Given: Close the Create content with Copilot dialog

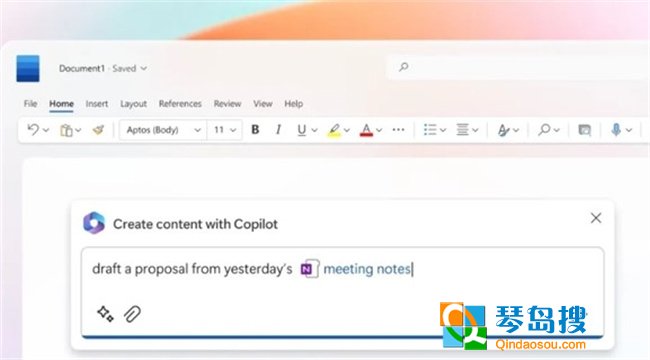Looking at the screenshot, I should tap(596, 218).
